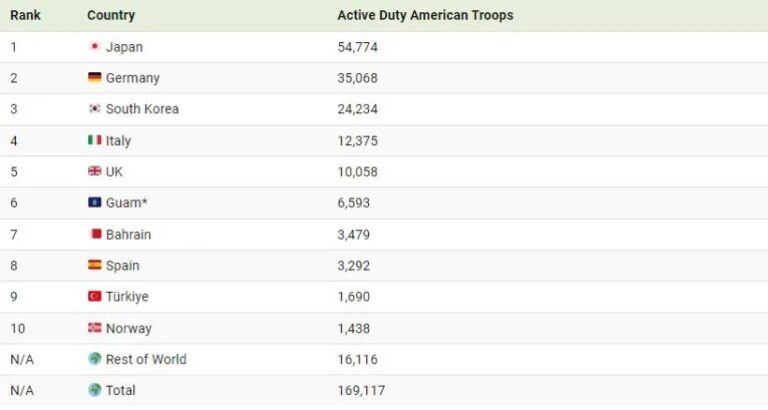Click South Korea's troop count 24,234
This screenshot has height=410, width=768.
[358, 109]
